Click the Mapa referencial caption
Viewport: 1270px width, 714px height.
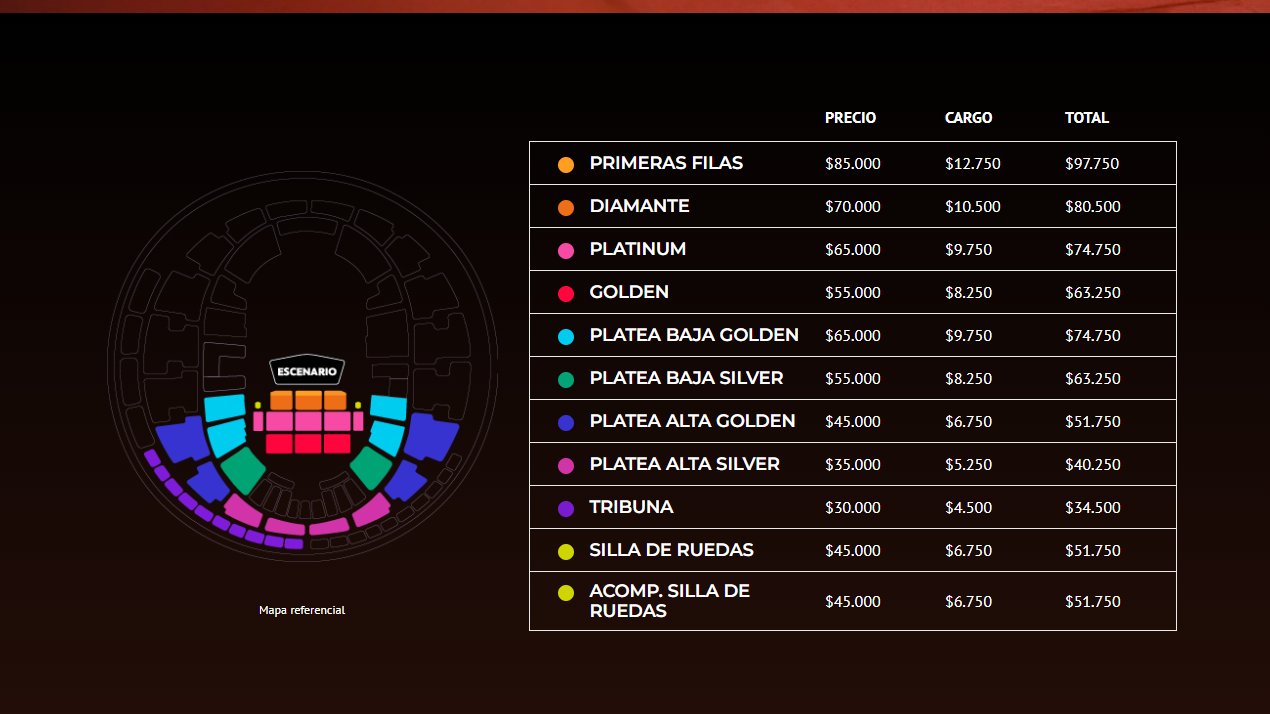(302, 610)
